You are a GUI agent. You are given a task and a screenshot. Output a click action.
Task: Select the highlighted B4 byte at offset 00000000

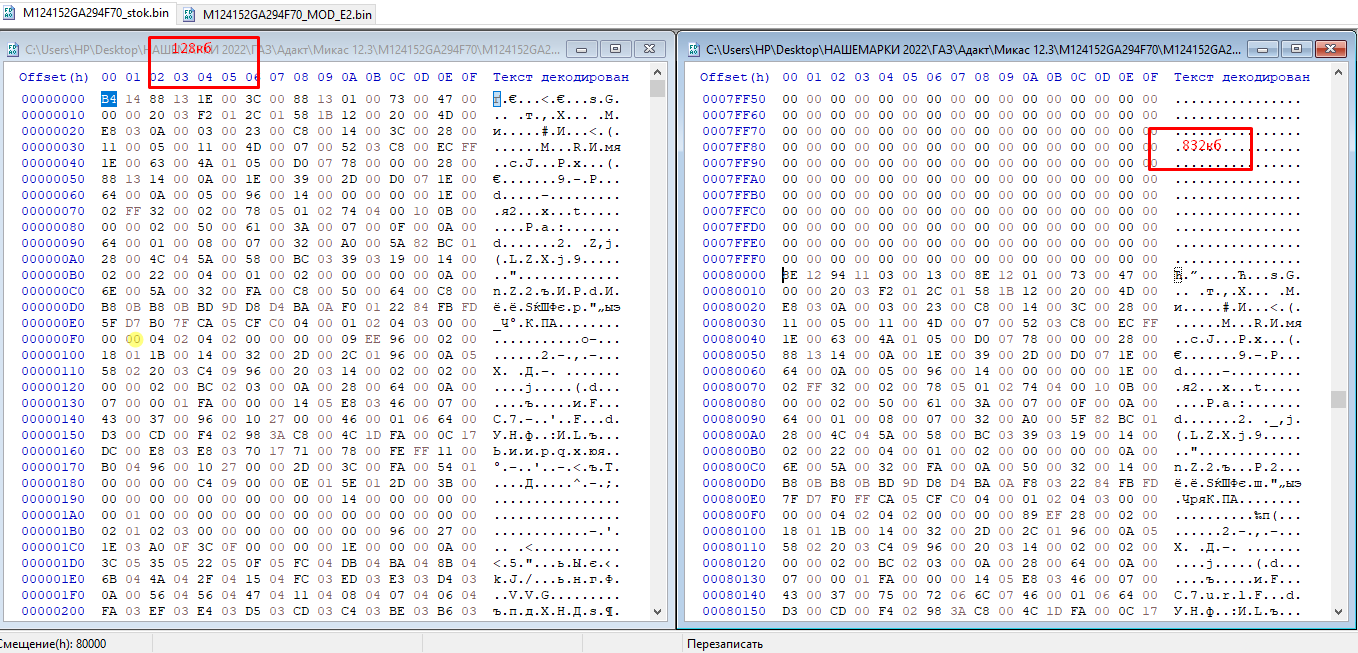pos(108,99)
